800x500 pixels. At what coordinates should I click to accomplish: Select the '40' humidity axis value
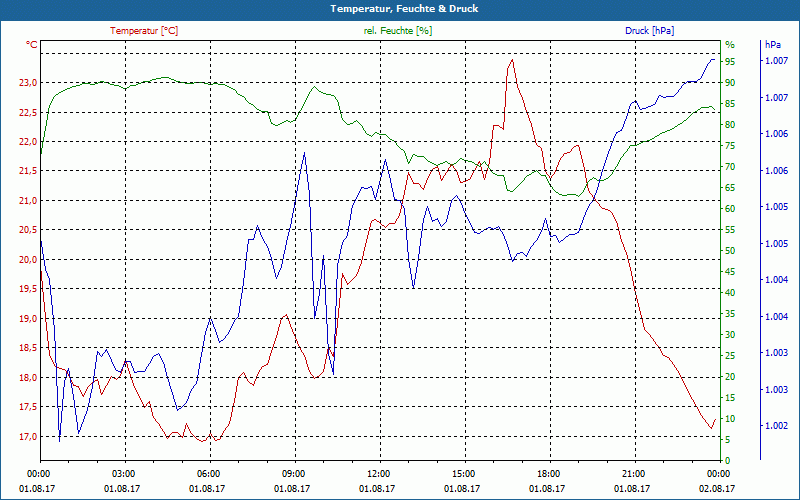point(730,293)
